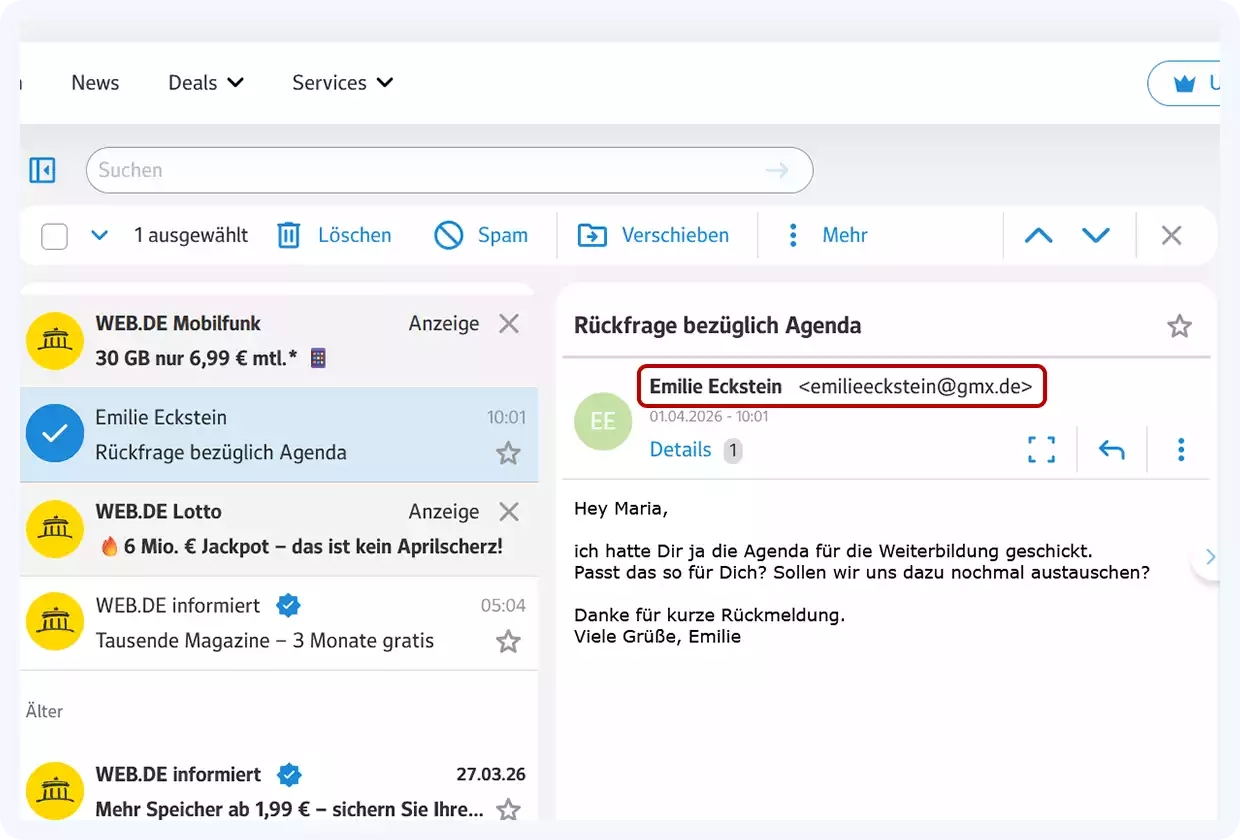Open the three-dot menu in the email header

click(x=1181, y=450)
